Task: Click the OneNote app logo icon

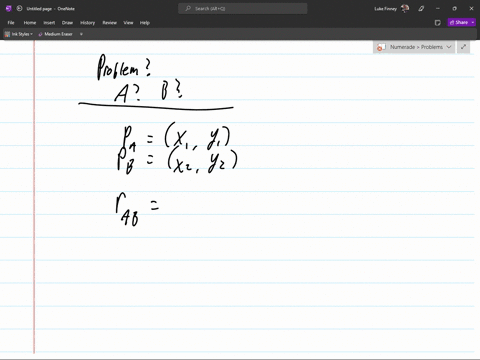Action: pyautogui.click(x=9, y=9)
